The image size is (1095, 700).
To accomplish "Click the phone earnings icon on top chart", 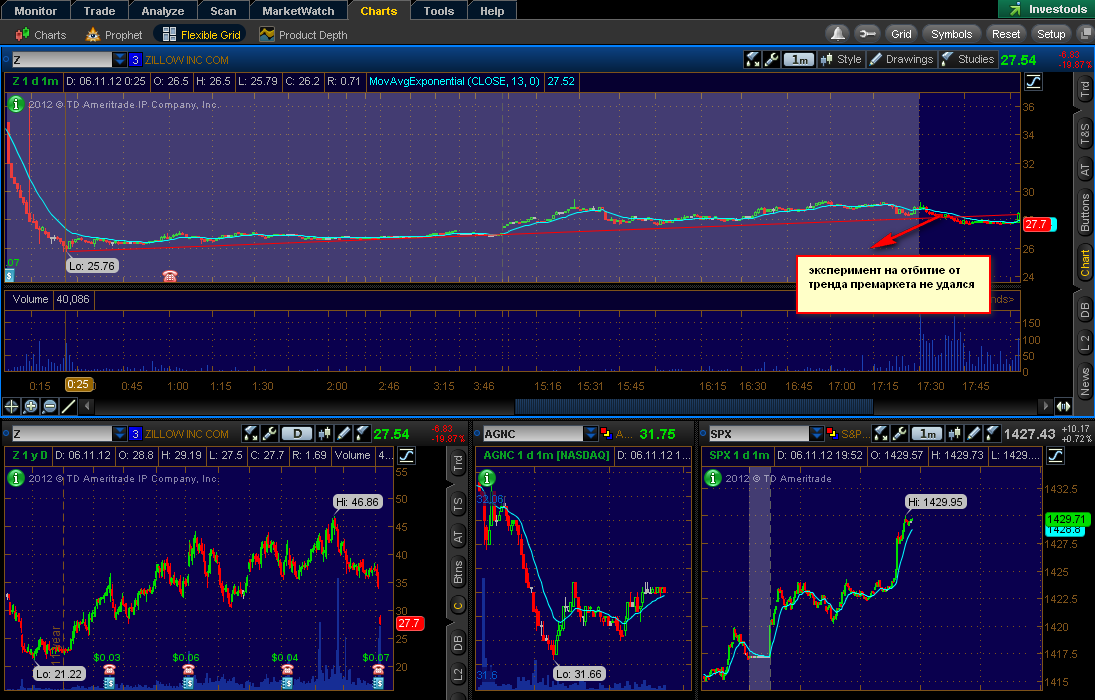I will click(x=169, y=276).
